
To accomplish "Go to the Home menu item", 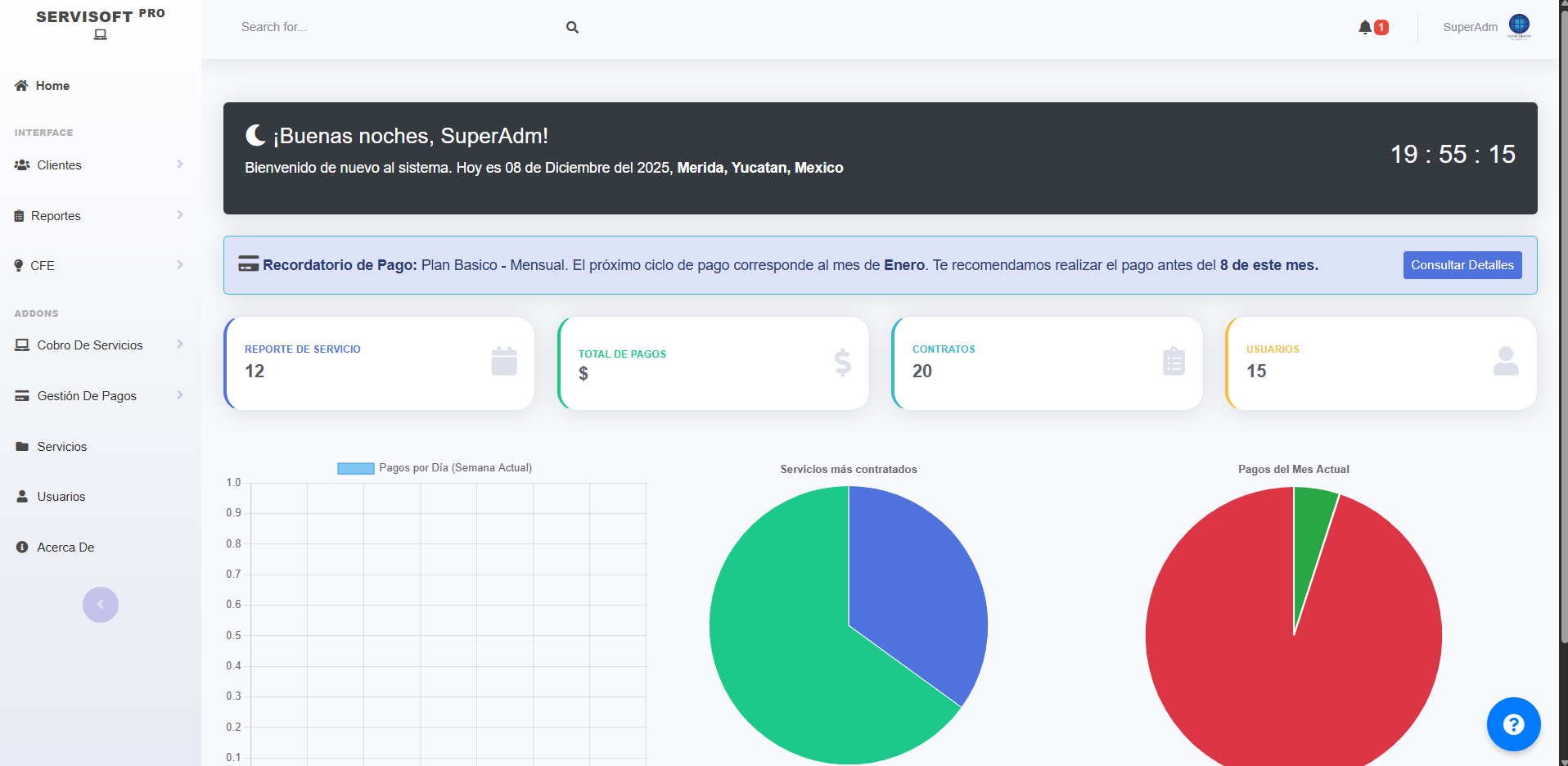I will [x=51, y=85].
